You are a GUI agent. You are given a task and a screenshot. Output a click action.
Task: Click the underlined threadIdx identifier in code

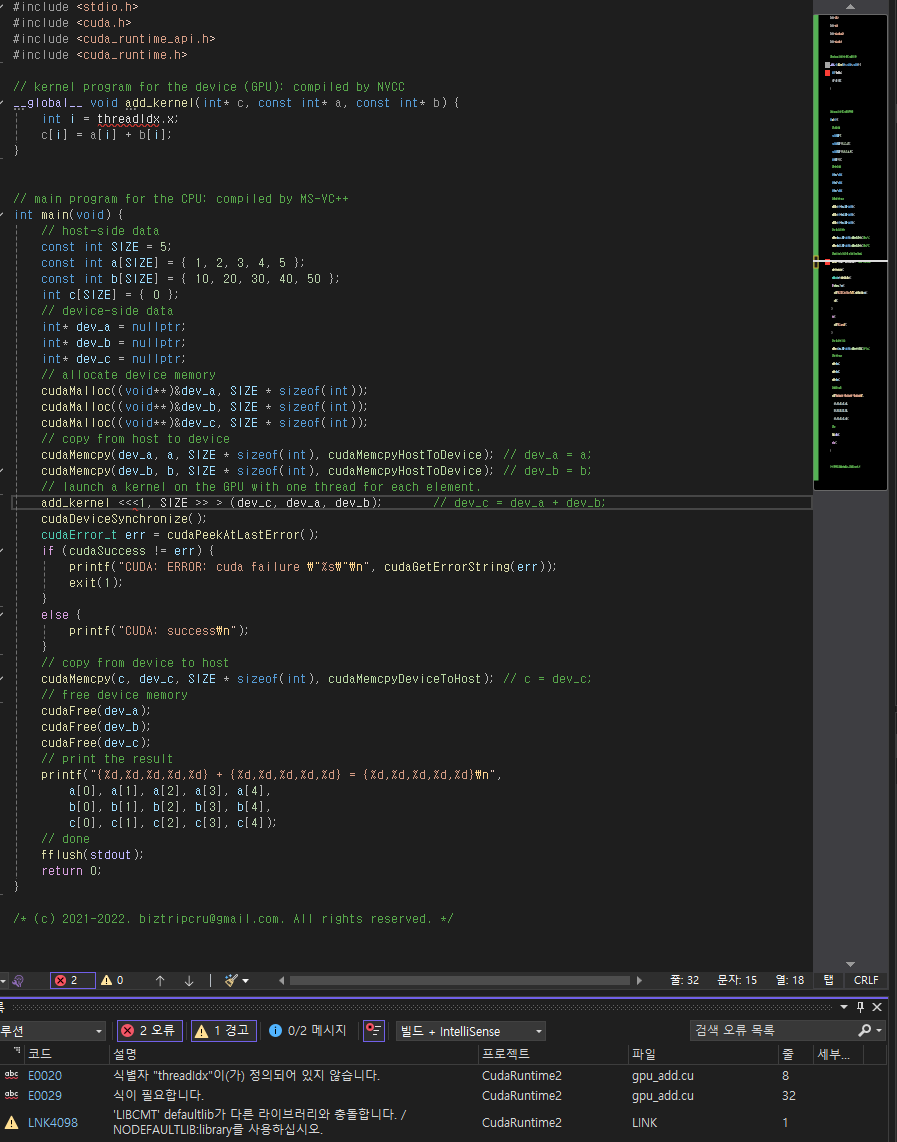point(128,119)
